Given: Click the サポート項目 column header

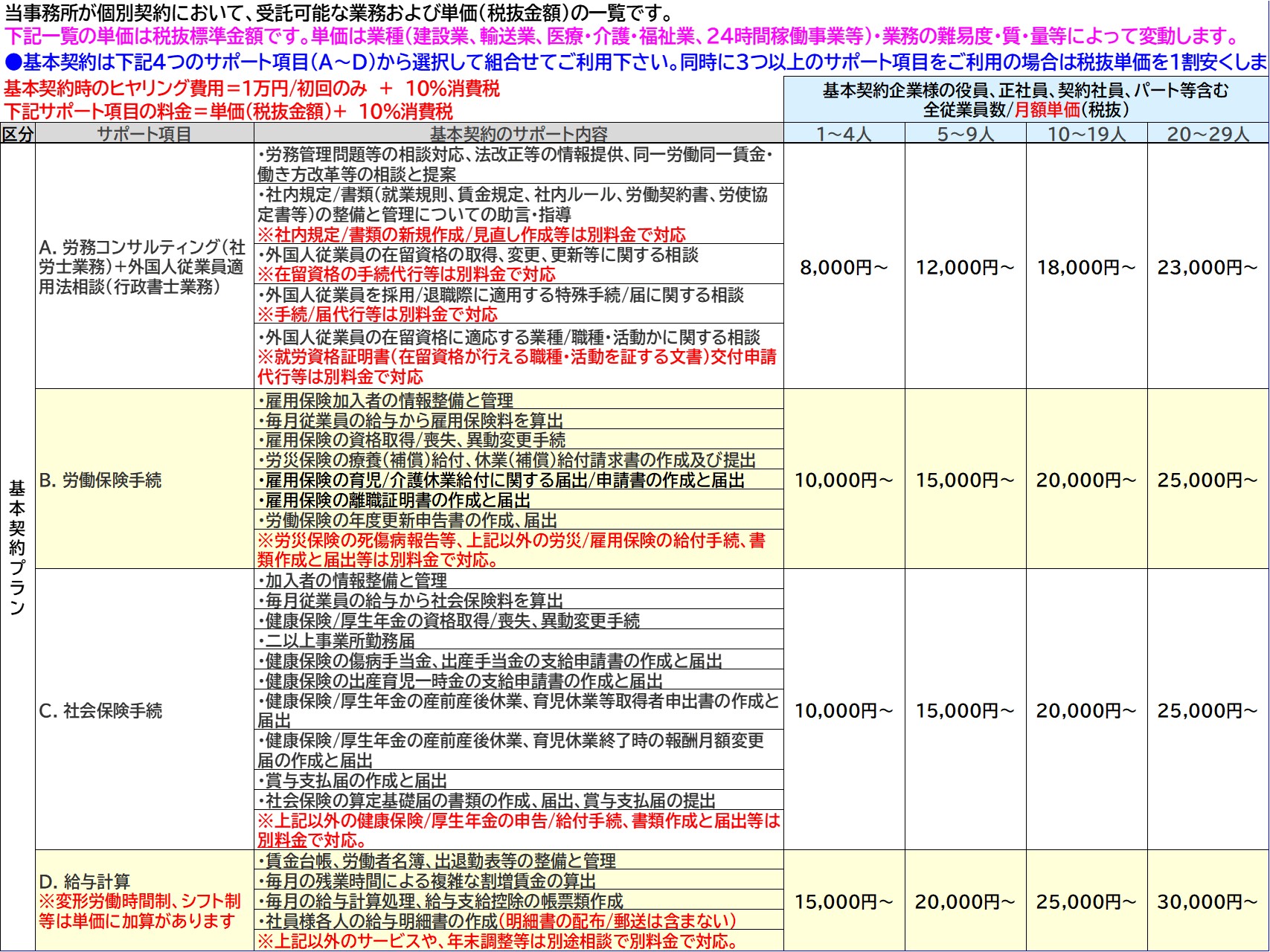Looking at the screenshot, I should [144, 134].
